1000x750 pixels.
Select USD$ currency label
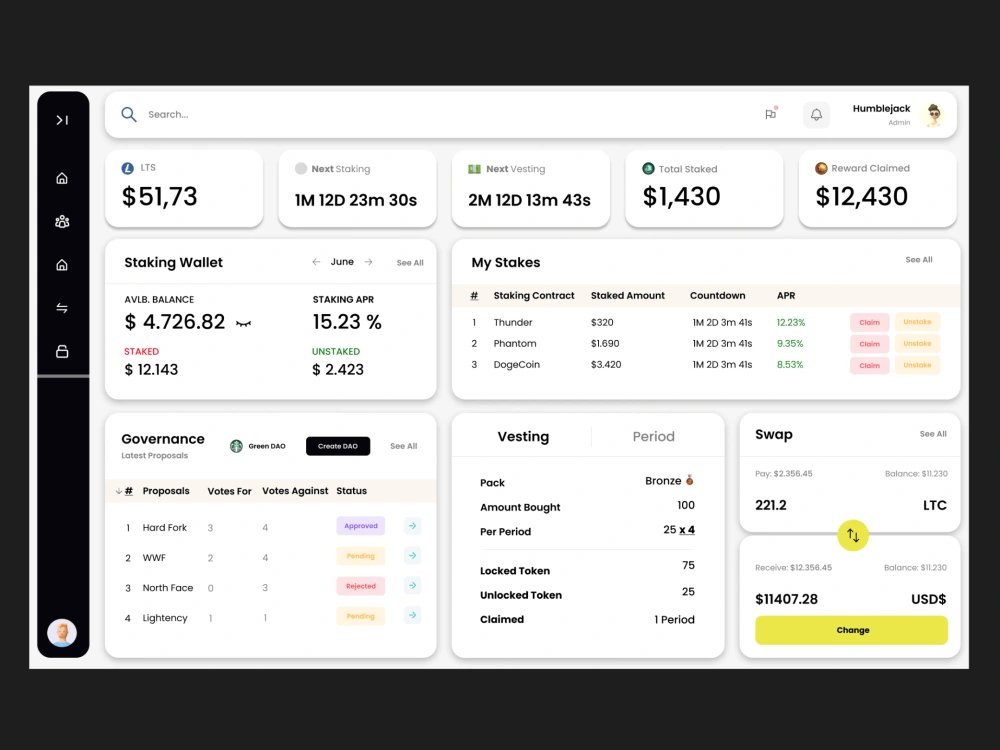tap(929, 599)
